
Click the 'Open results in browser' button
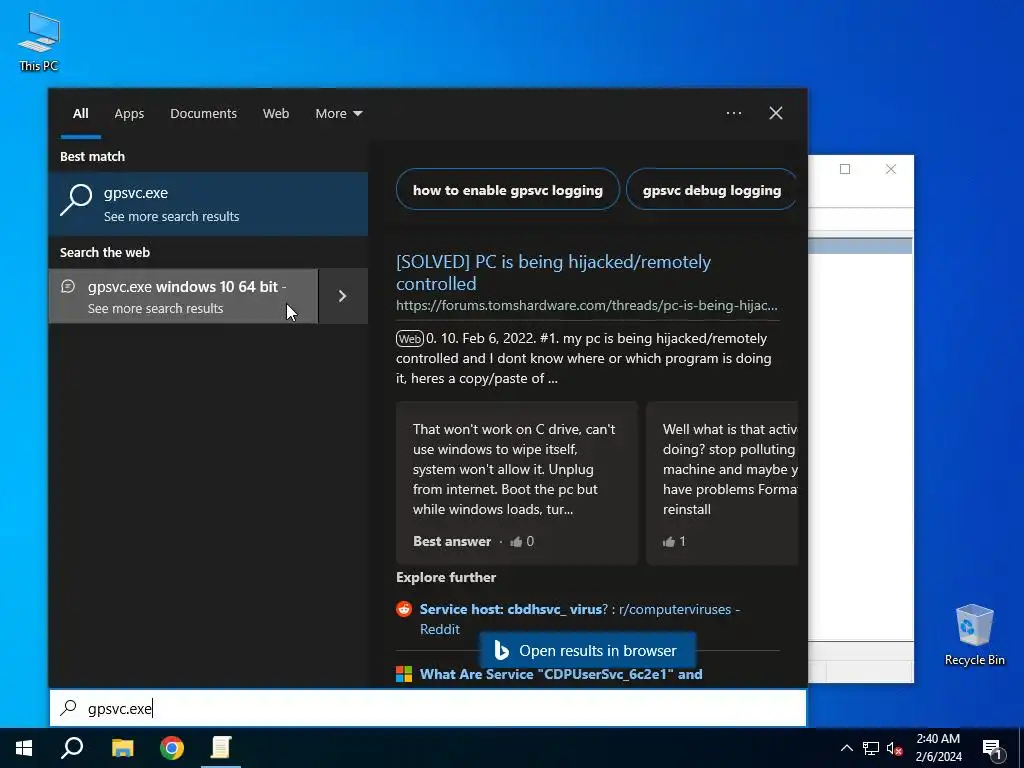coord(587,650)
